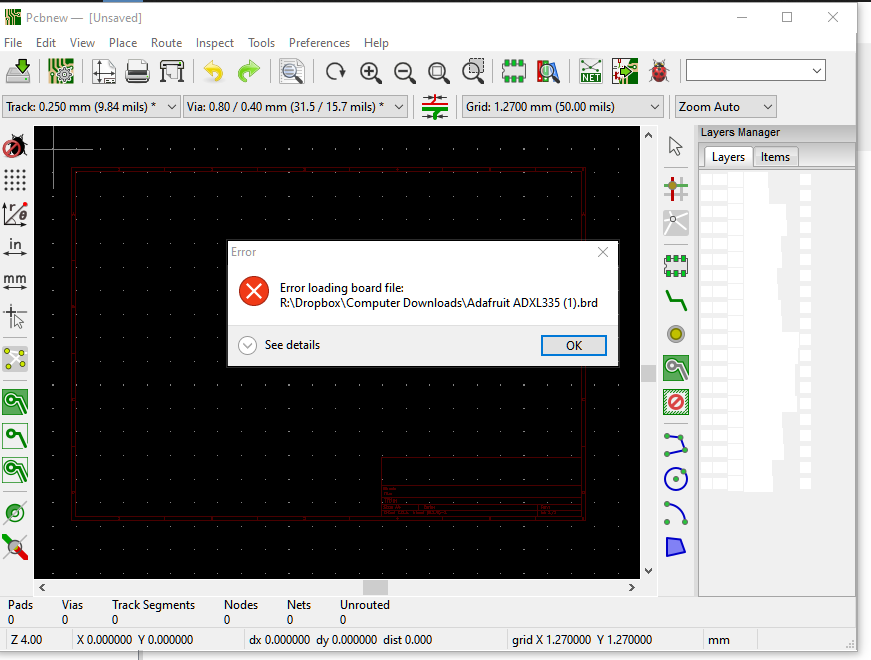Open the Load Netlist tool
The image size is (871, 660).
tap(590, 72)
